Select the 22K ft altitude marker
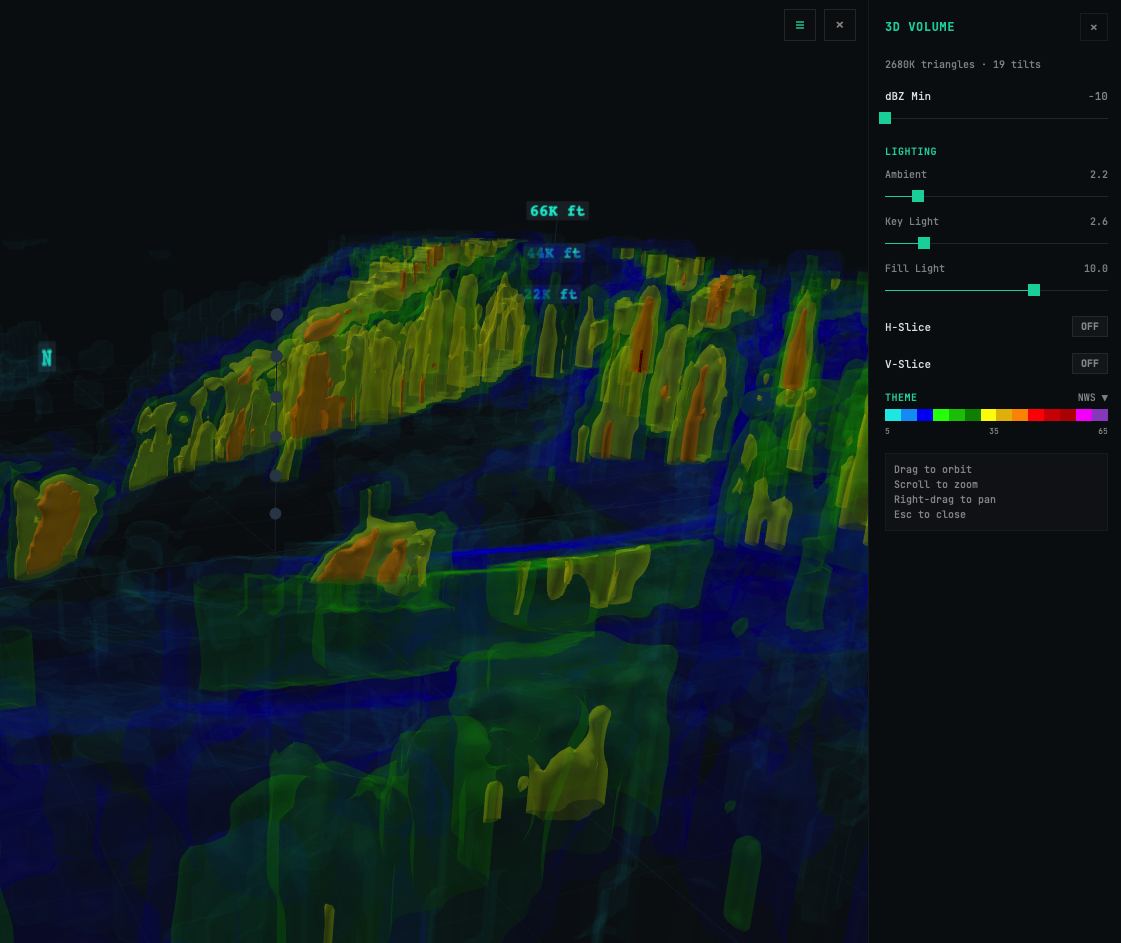This screenshot has width=1121, height=943. (549, 294)
